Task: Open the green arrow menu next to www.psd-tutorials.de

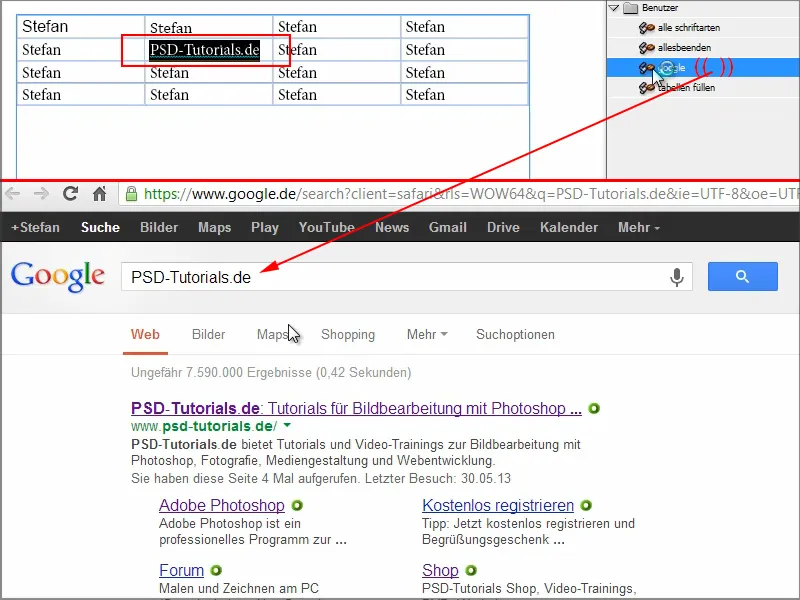Action: tap(287, 425)
